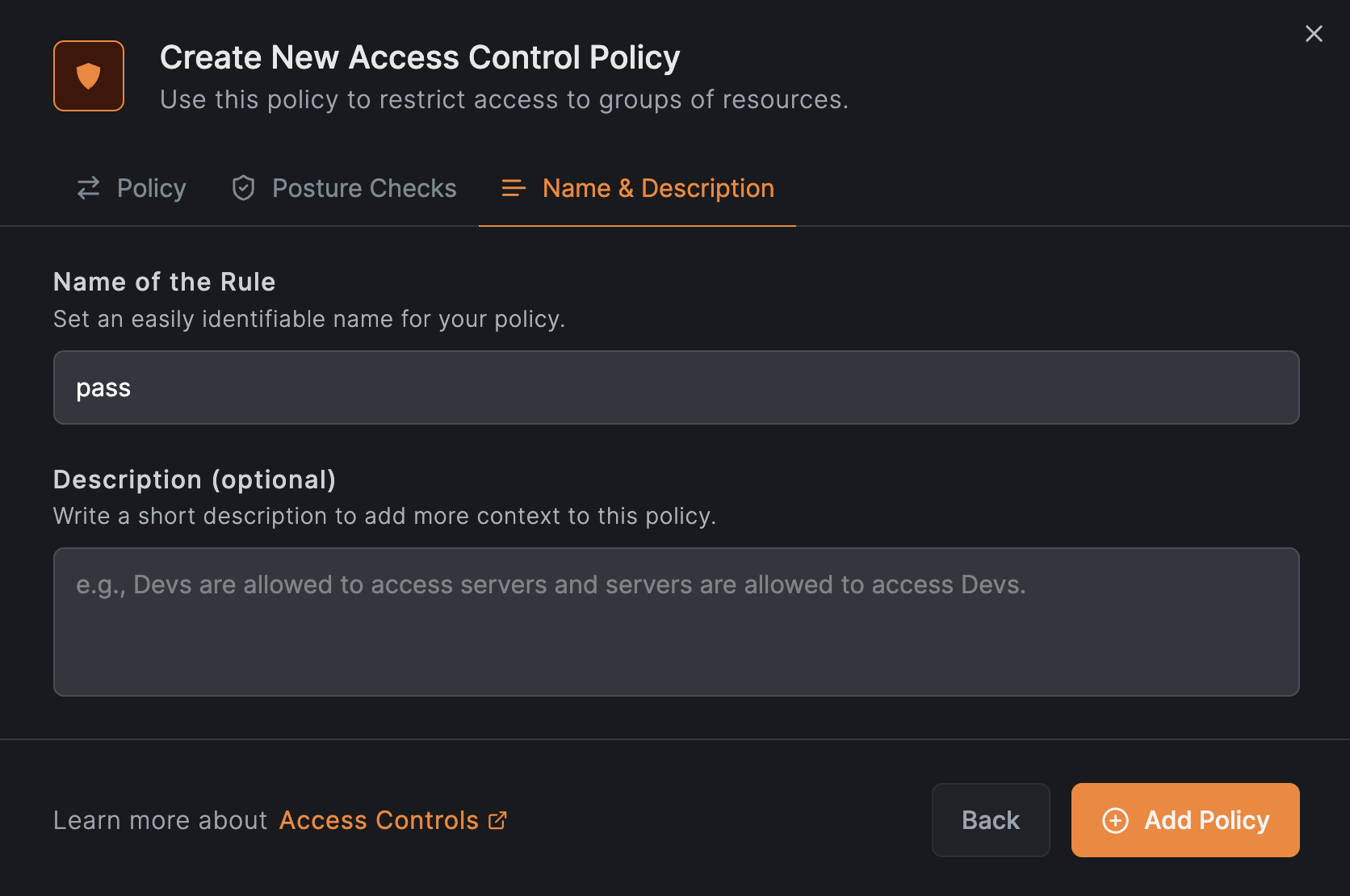Click the 'Learn more about' footer text

click(x=160, y=820)
